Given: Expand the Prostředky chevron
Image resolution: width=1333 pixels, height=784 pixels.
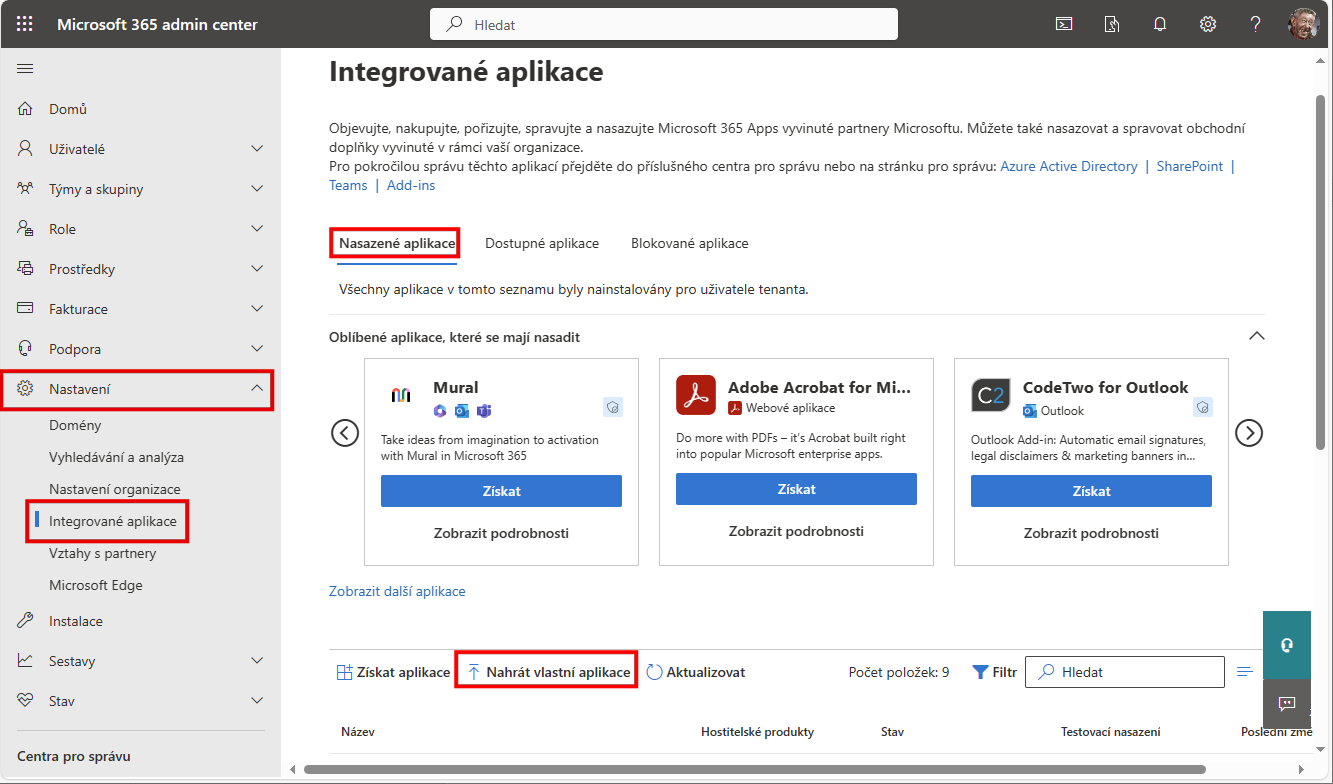Looking at the screenshot, I should pyautogui.click(x=257, y=269).
